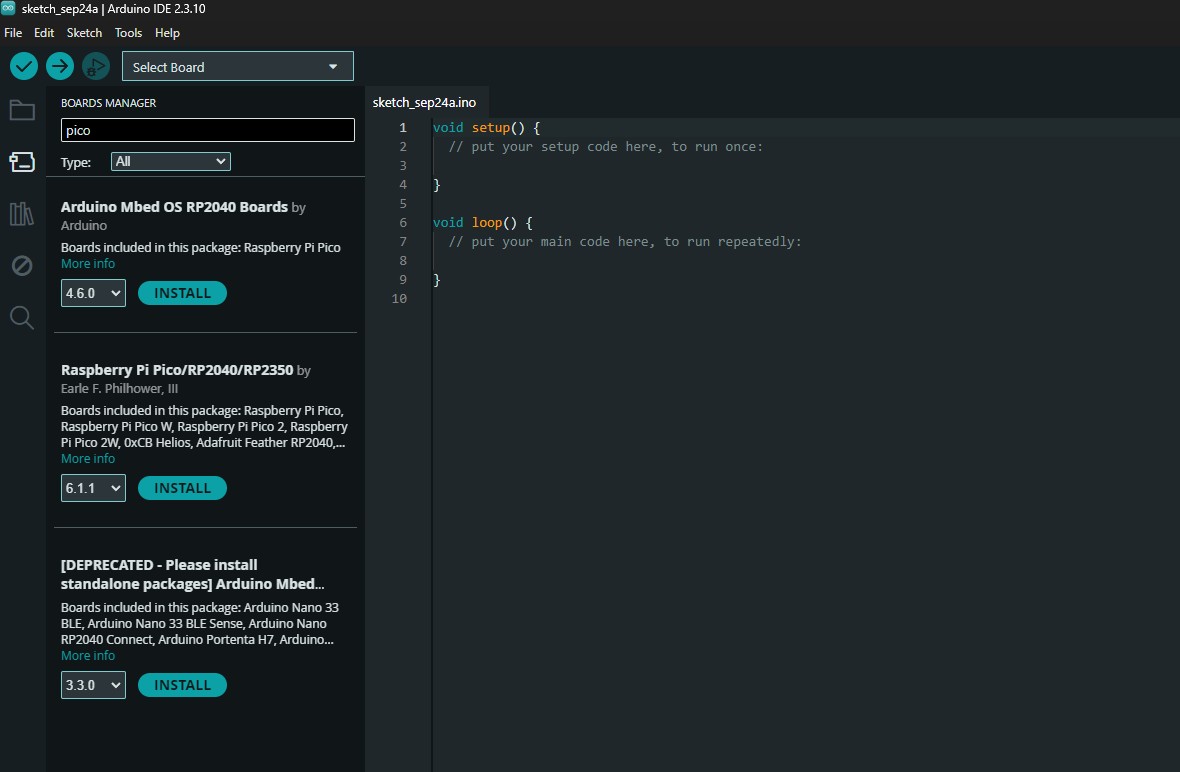Click the Upload arrow button
Viewport: 1180px width, 772px height.
click(x=60, y=66)
